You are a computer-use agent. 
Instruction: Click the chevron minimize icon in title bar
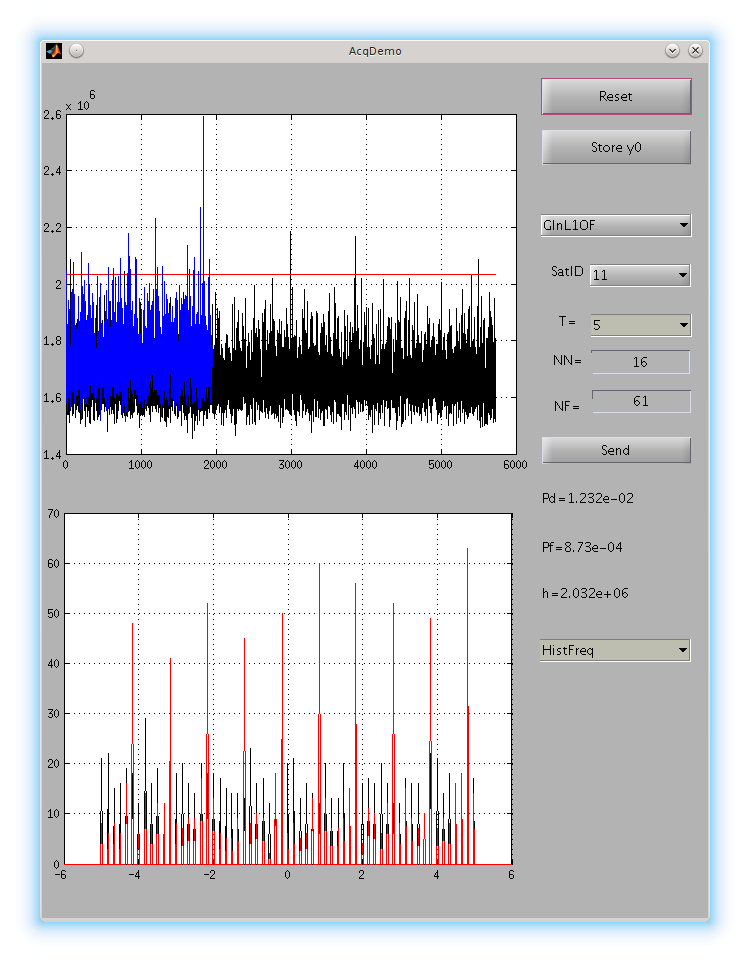coord(672,50)
